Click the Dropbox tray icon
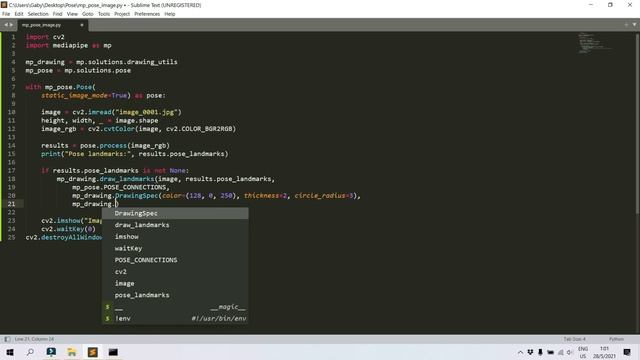The height and width of the screenshot is (360, 640). click(530, 352)
